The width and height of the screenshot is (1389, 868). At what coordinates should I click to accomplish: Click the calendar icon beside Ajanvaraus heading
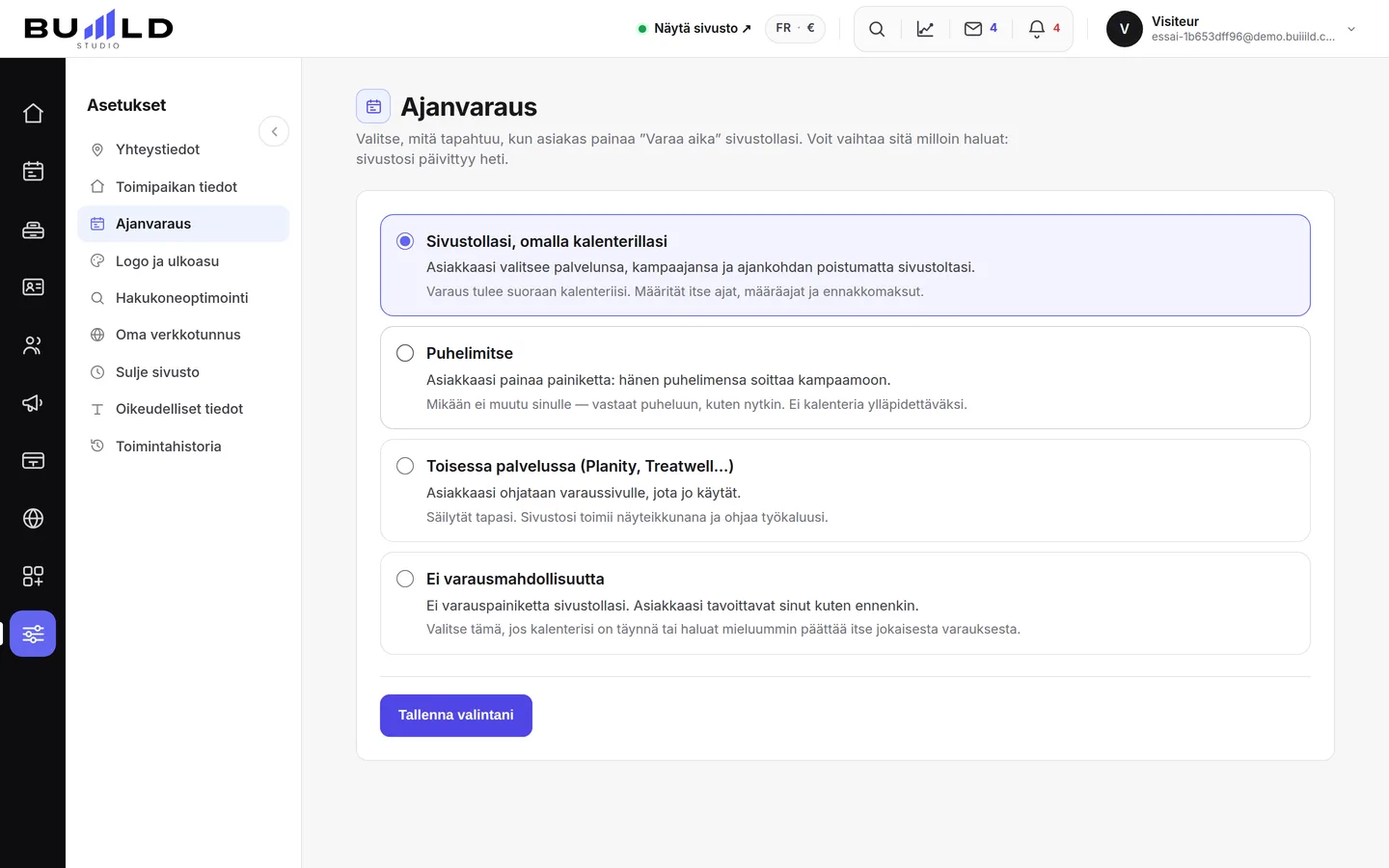click(373, 106)
